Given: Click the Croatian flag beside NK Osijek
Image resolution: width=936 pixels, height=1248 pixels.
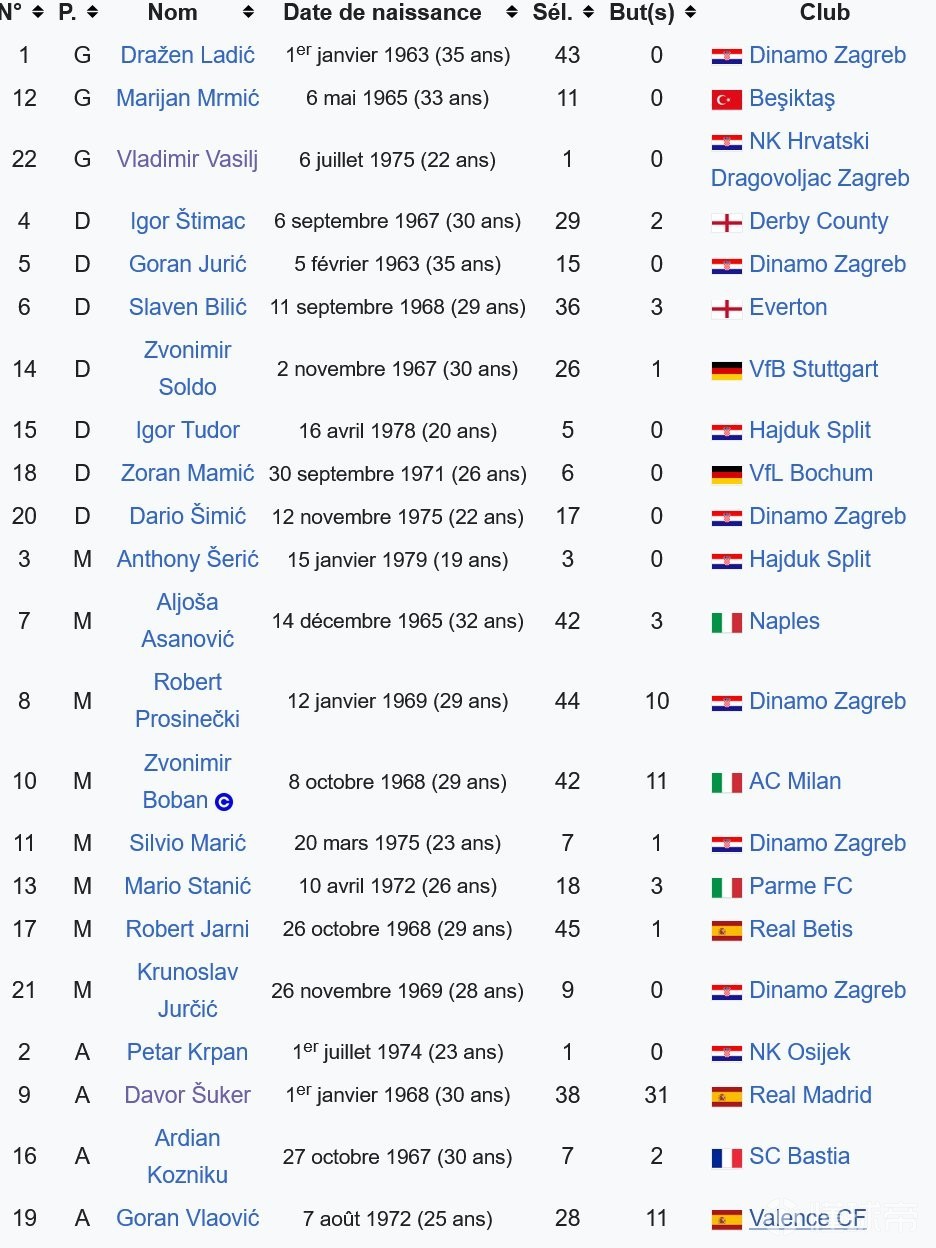Looking at the screenshot, I should tap(726, 1053).
